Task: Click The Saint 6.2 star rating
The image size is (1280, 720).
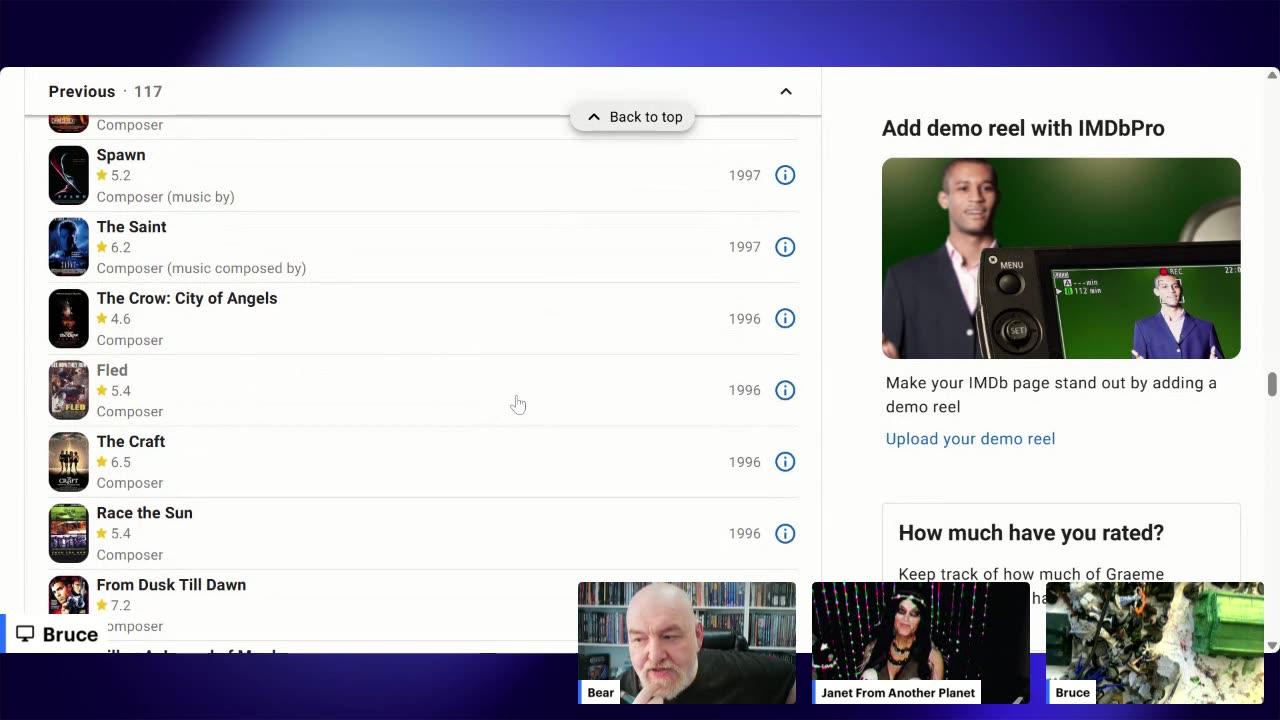Action: pyautogui.click(x=113, y=247)
